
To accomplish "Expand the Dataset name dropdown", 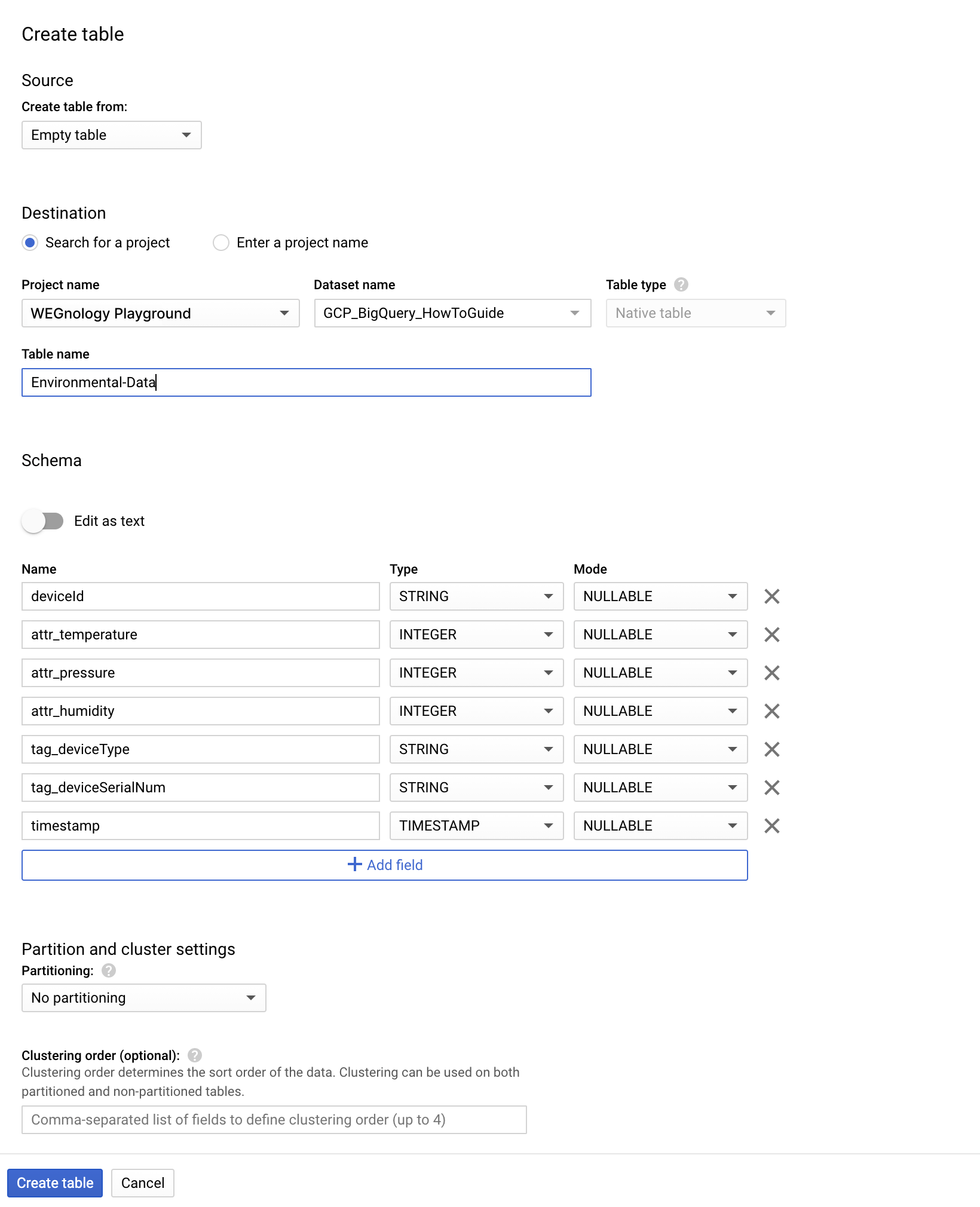I will pyautogui.click(x=452, y=313).
